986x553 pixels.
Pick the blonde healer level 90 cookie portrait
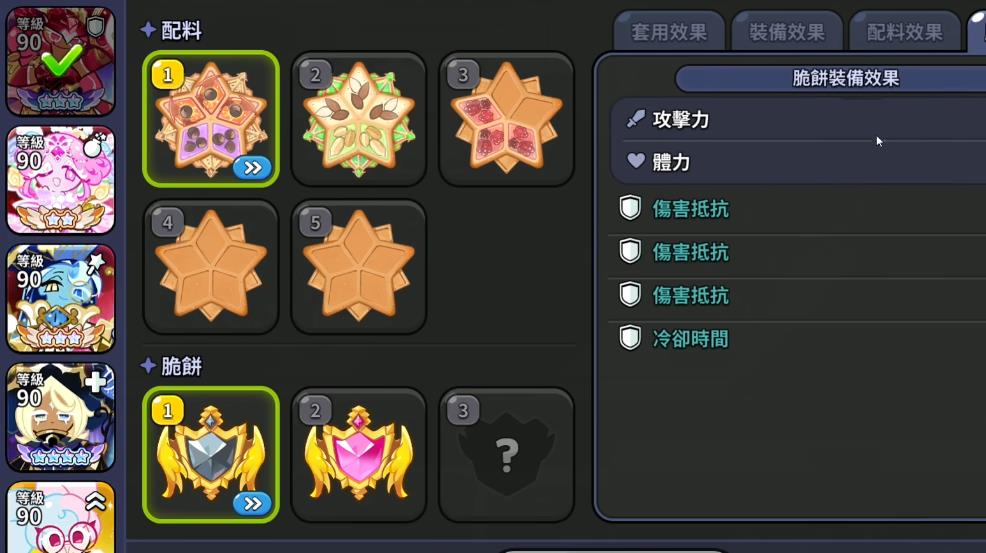[60, 417]
